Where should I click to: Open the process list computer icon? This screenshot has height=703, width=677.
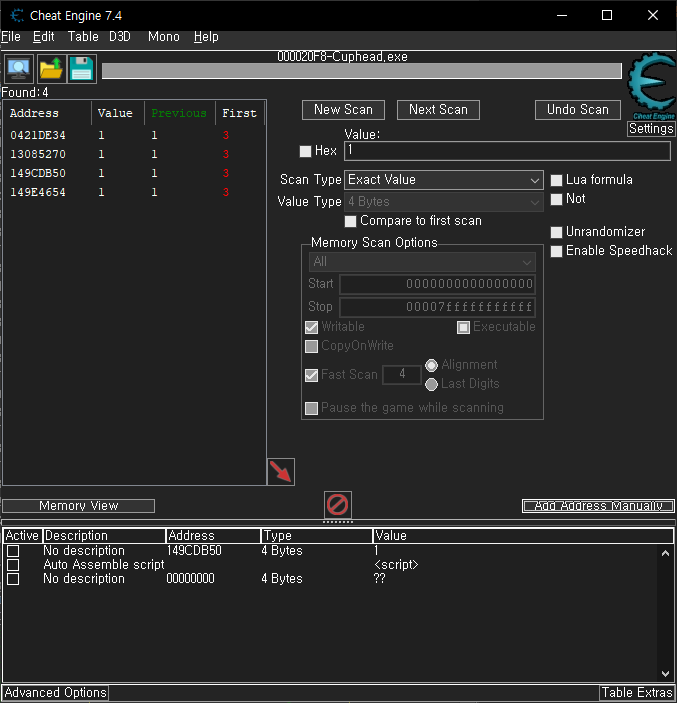pyautogui.click(x=19, y=69)
